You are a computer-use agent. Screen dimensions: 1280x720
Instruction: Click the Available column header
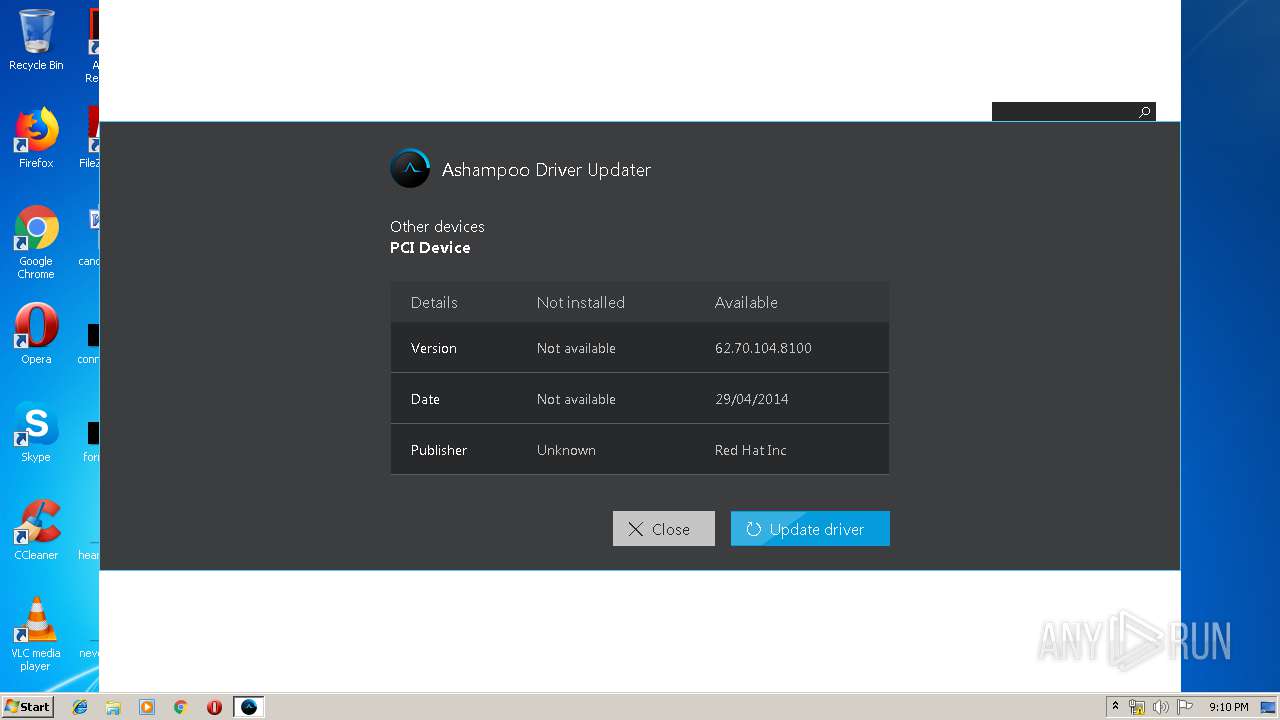[x=746, y=302]
